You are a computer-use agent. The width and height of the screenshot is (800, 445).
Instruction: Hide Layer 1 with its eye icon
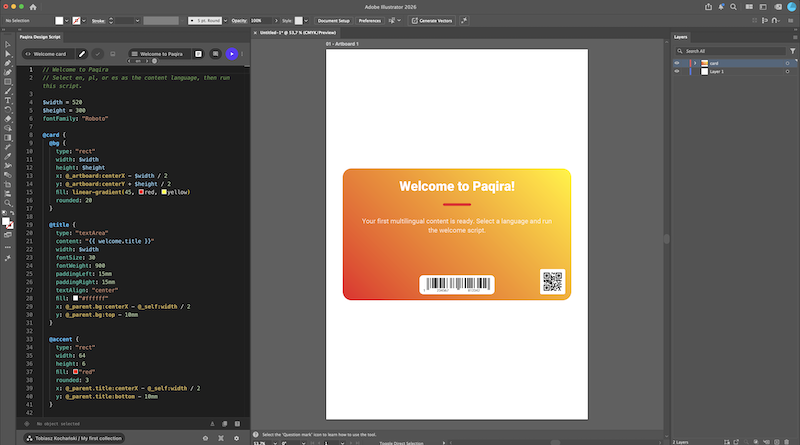click(x=677, y=71)
